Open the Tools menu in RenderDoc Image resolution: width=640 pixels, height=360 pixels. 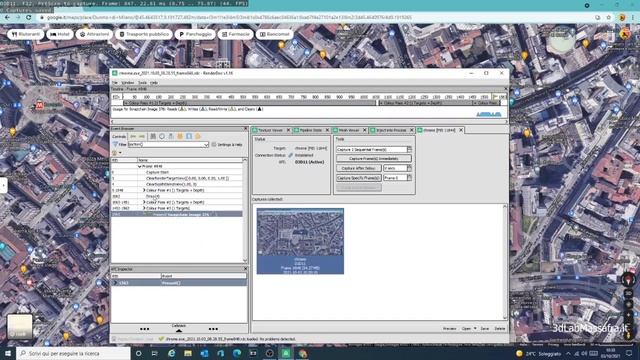coord(142,83)
